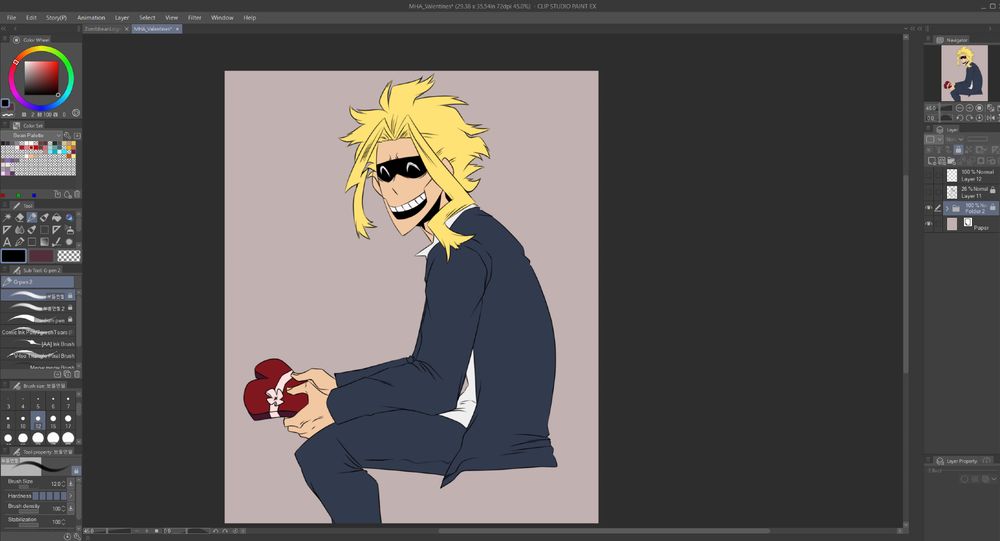Open the Edit menu
This screenshot has width=1000, height=541.
tap(31, 18)
